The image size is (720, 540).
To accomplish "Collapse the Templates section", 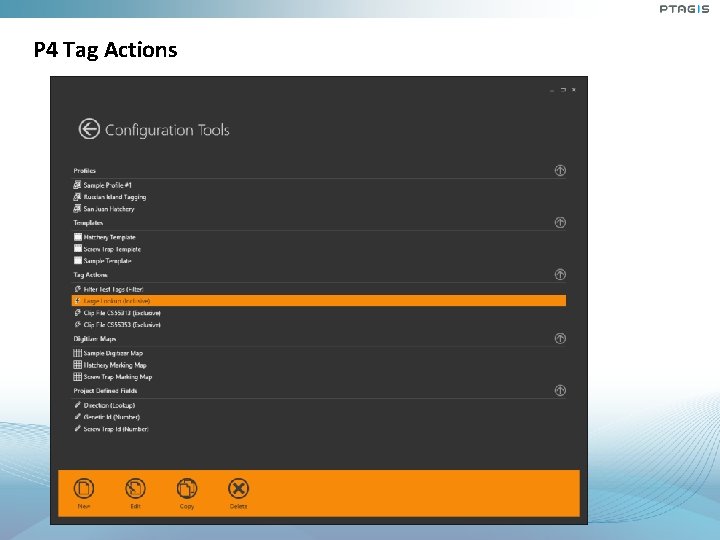I will [560, 223].
